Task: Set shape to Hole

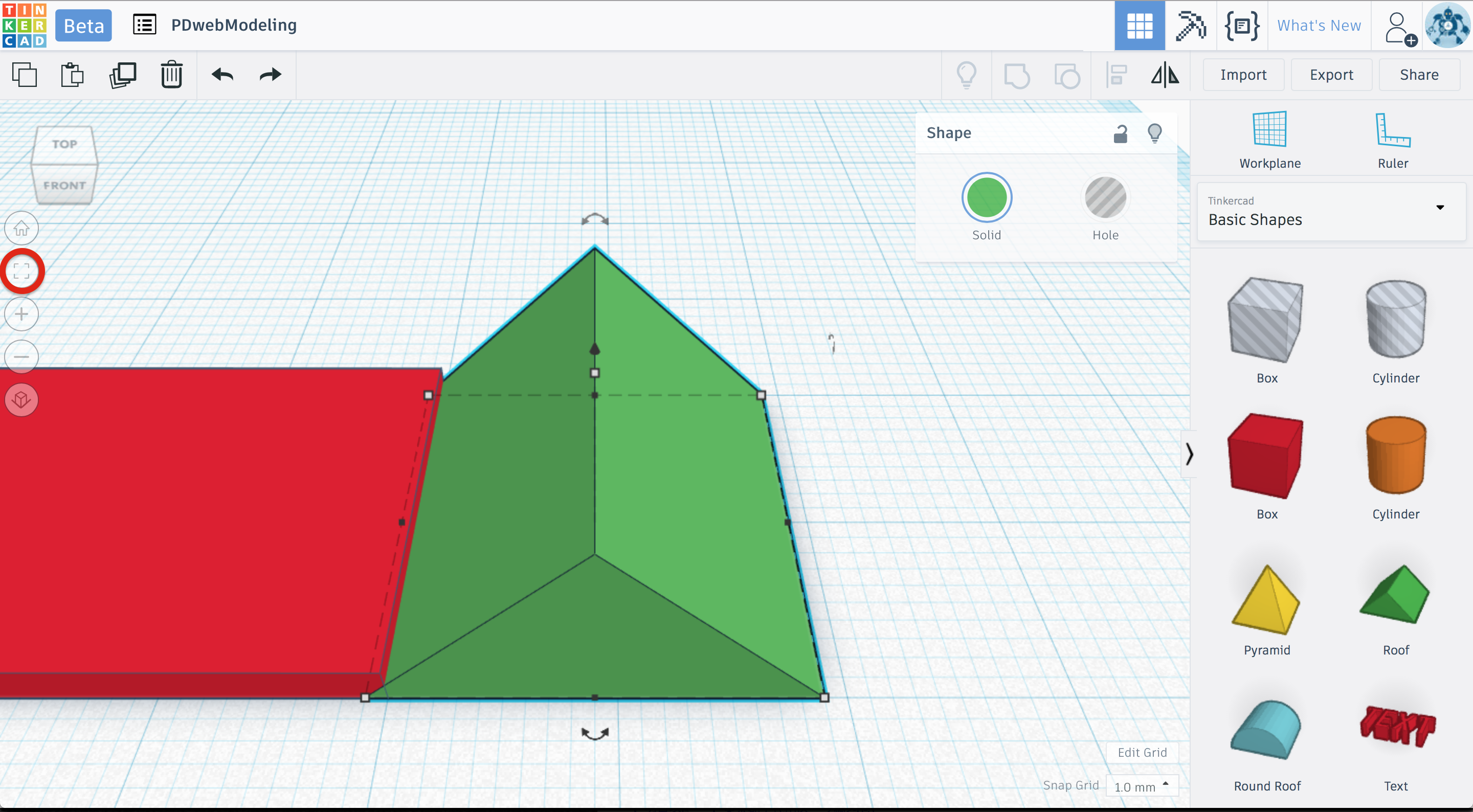Action: tap(1105, 198)
